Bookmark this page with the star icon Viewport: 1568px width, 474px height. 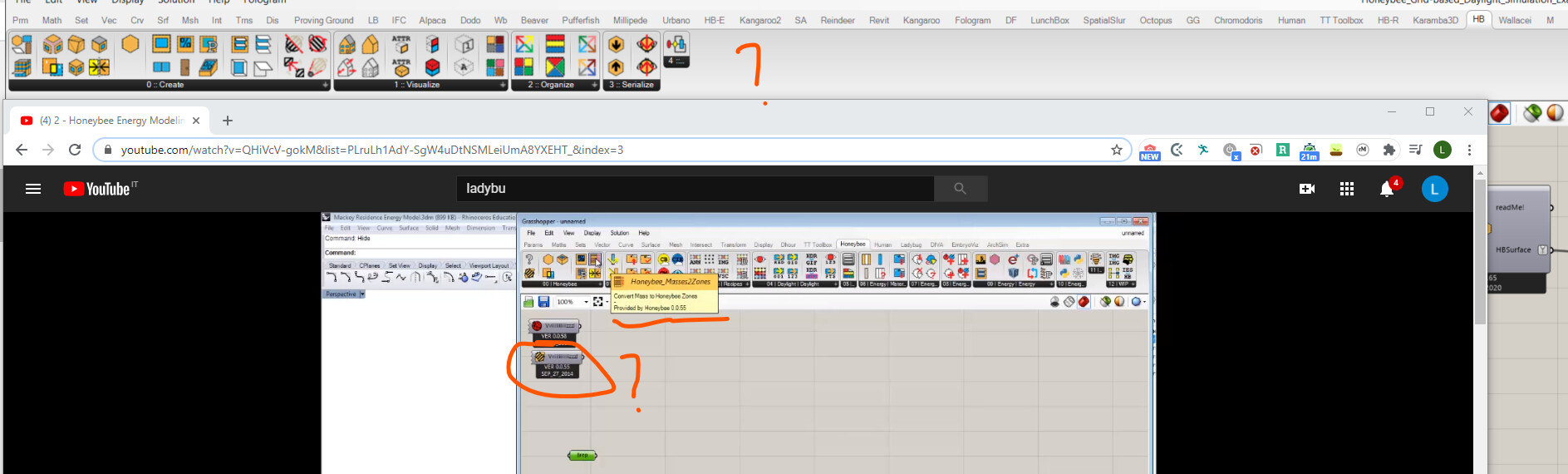pyautogui.click(x=1117, y=150)
